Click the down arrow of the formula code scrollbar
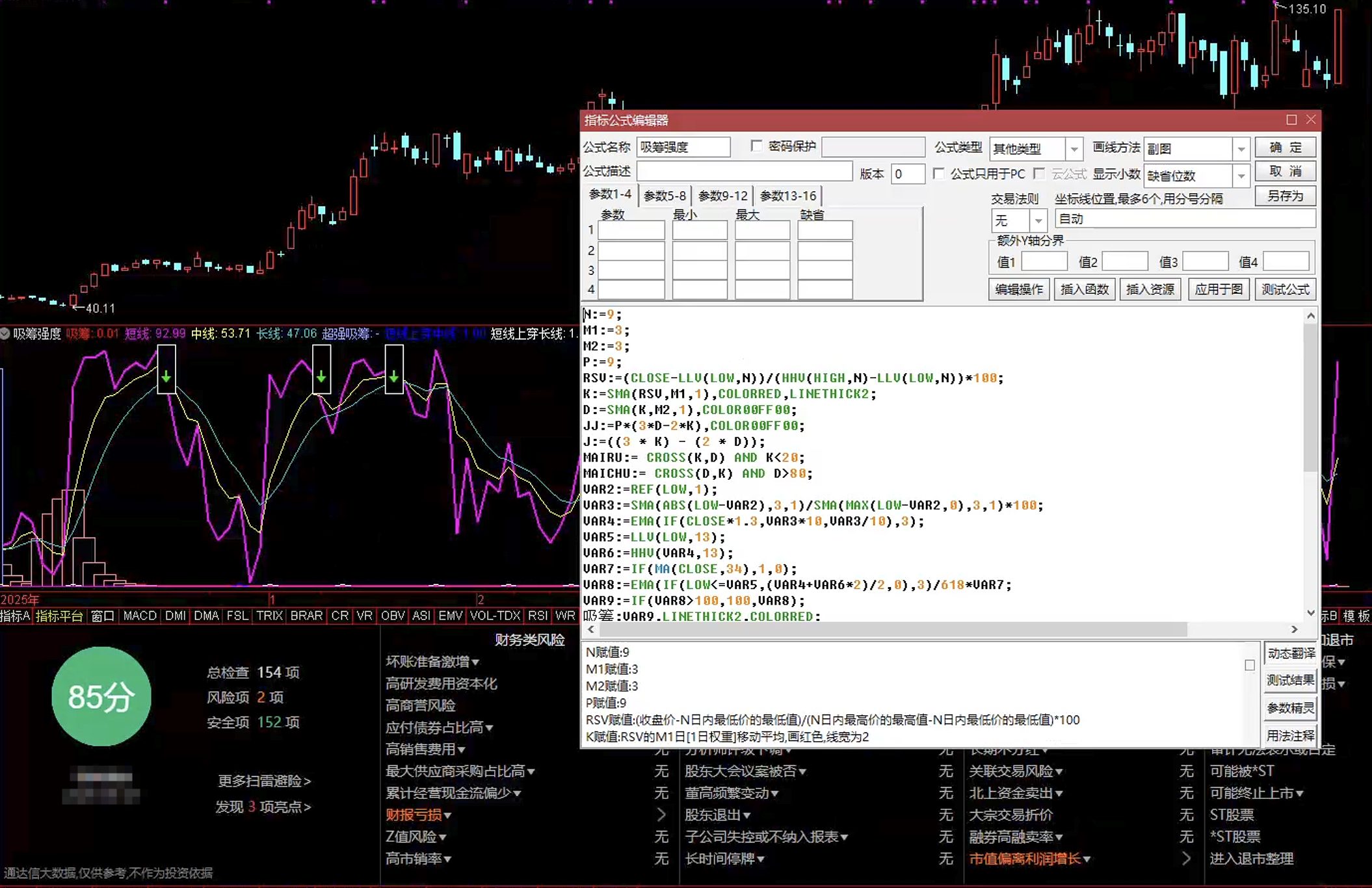Image resolution: width=1372 pixels, height=888 pixels. point(1311,613)
